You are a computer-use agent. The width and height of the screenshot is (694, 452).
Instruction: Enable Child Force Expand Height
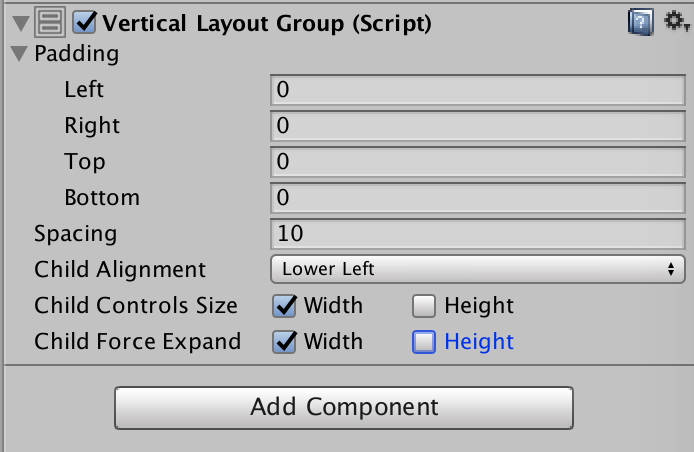(425, 341)
